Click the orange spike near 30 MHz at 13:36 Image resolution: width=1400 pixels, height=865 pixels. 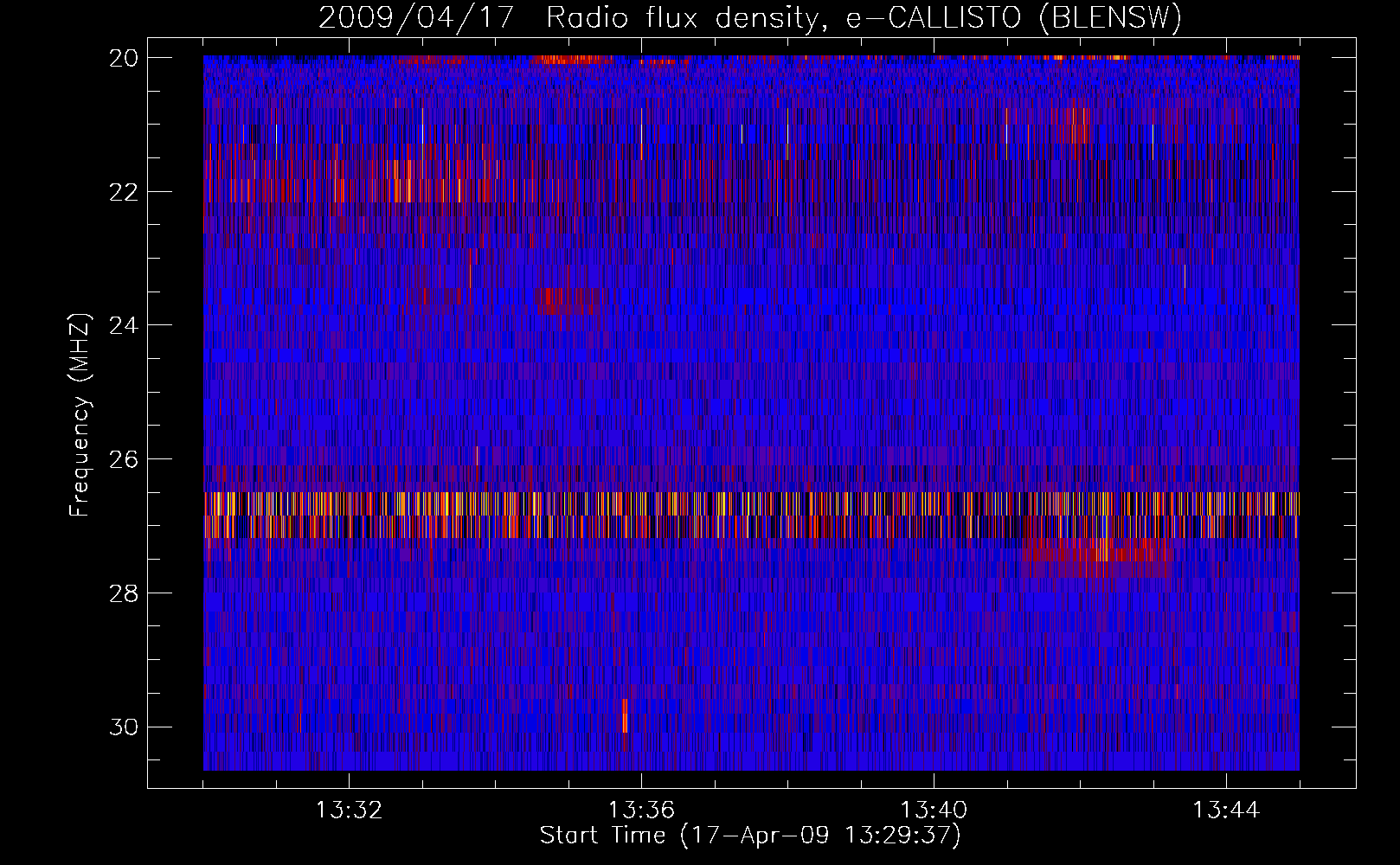click(x=625, y=715)
